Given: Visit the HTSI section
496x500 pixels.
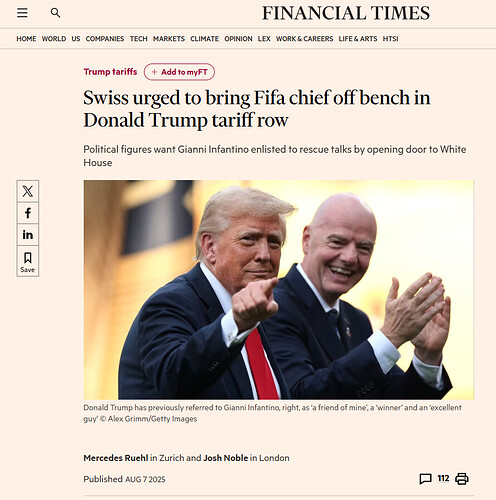Looking at the screenshot, I should click(390, 39).
